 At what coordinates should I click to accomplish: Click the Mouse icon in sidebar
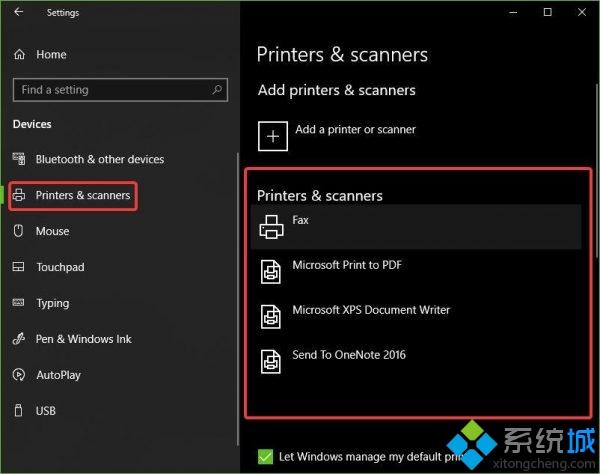pyautogui.click(x=18, y=231)
